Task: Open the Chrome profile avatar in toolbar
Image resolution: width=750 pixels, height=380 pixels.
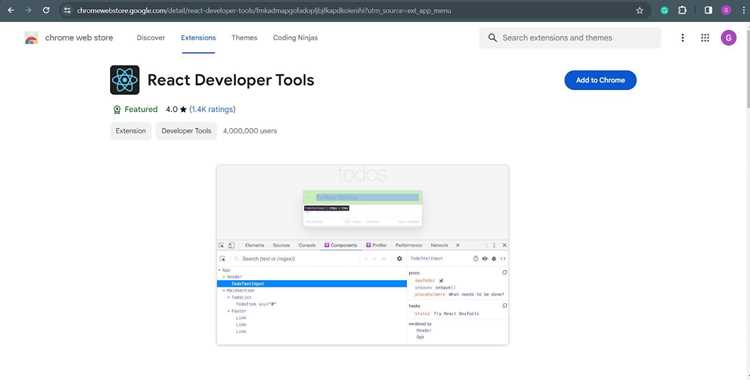Action: pyautogui.click(x=726, y=10)
